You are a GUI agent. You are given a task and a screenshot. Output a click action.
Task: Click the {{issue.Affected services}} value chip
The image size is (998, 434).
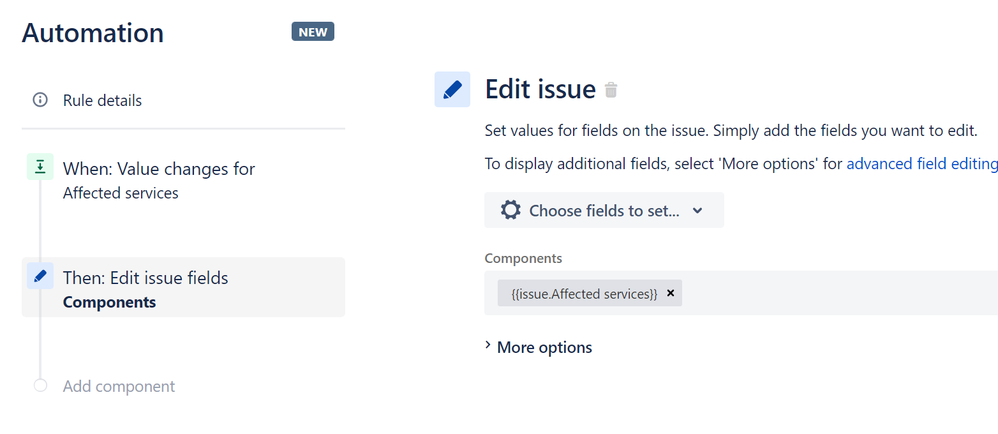(x=584, y=293)
